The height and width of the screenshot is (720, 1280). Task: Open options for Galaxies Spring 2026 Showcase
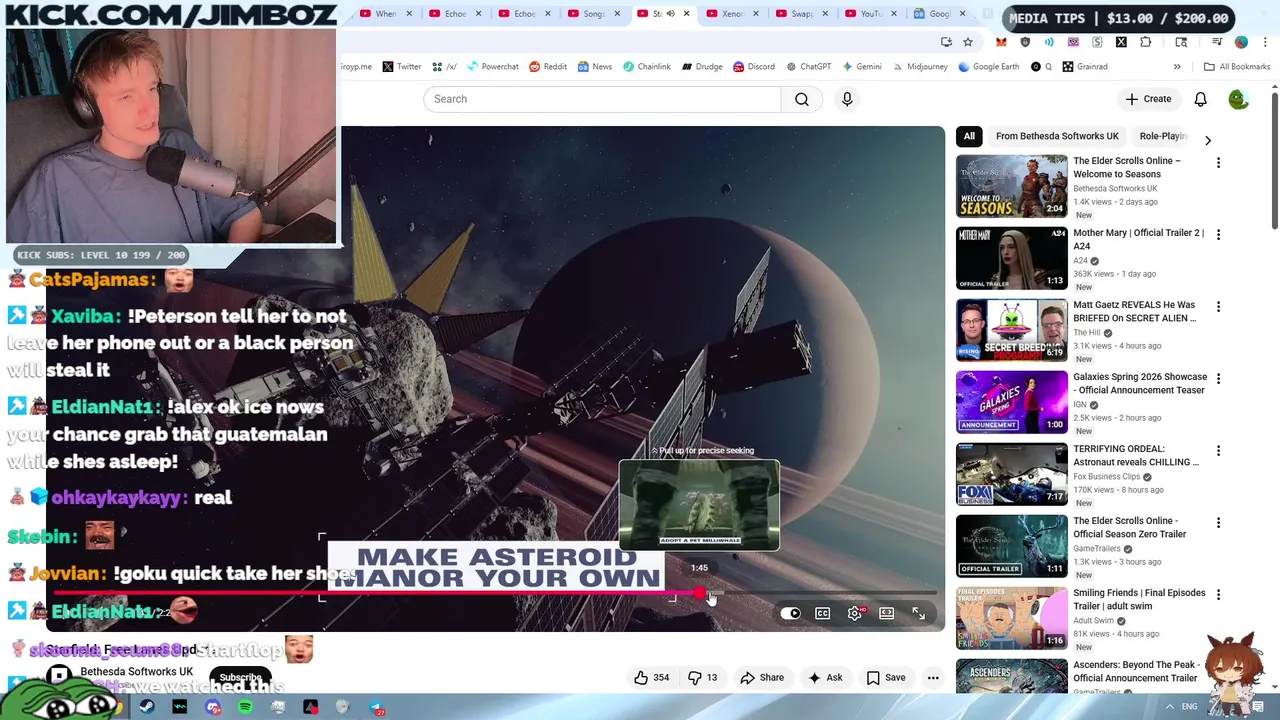[1218, 379]
